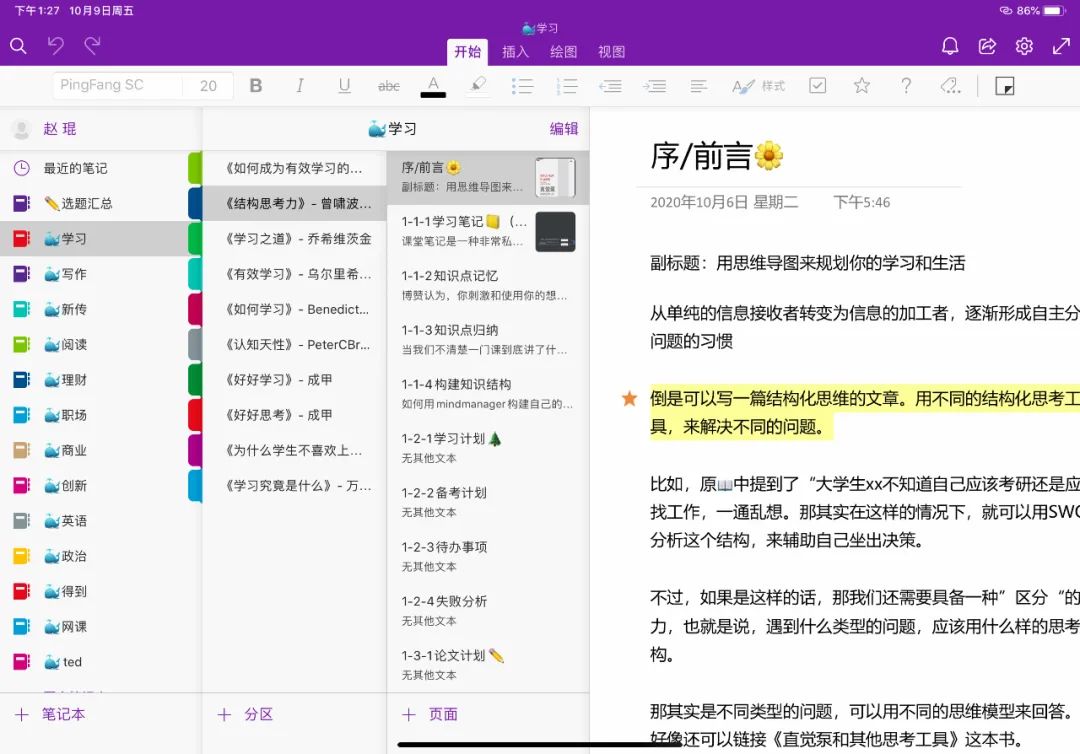This screenshot has width=1080, height=754.
Task: Open the 选题汇总 notebook
Action: click(94, 203)
